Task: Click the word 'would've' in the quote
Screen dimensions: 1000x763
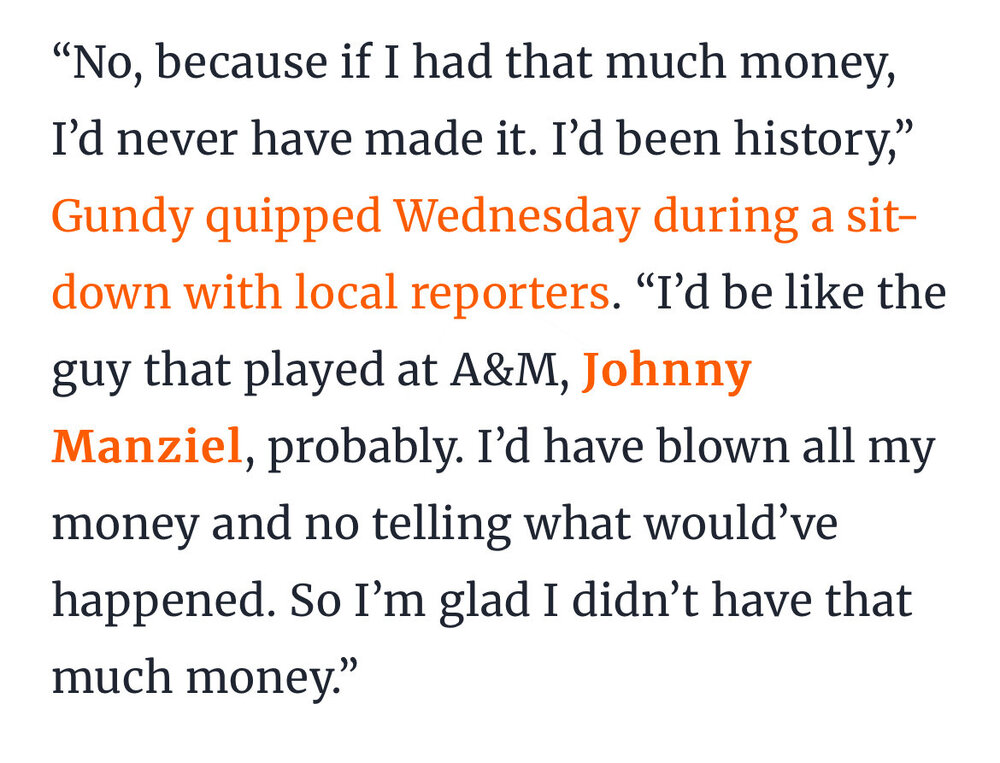Action: coord(740,522)
